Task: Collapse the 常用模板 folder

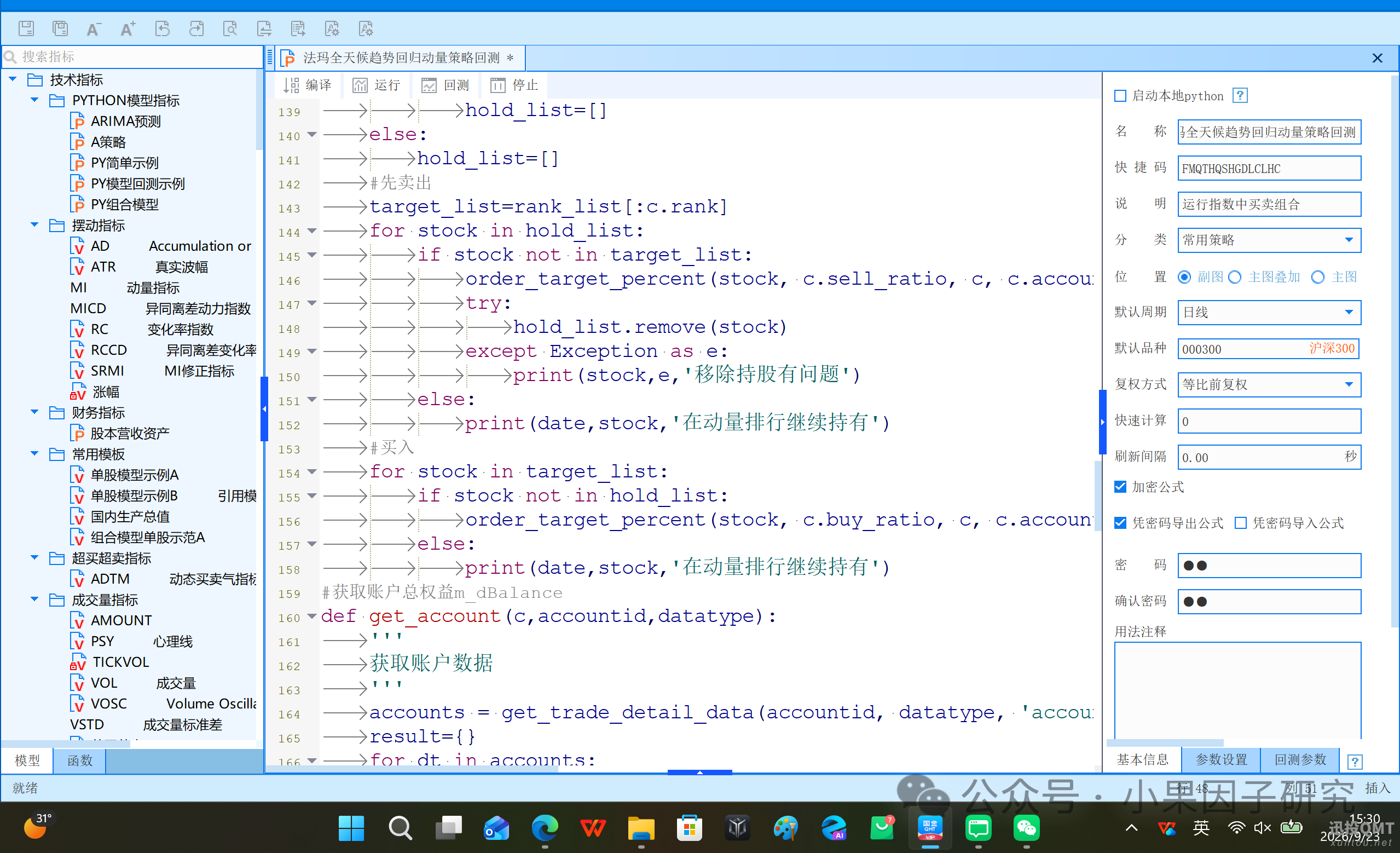Action: click(34, 453)
